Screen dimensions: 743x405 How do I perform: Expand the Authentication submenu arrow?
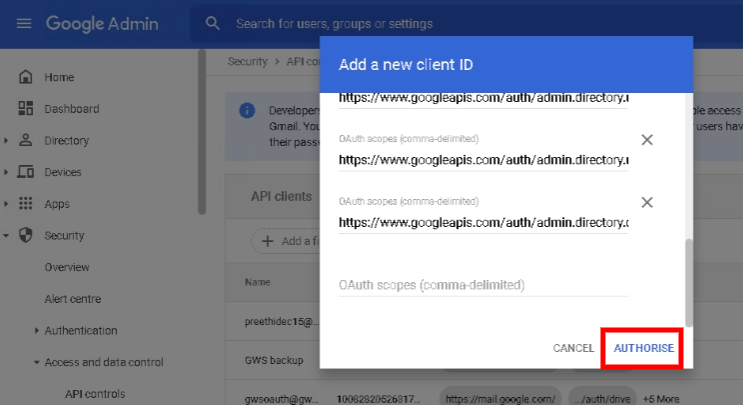click(x=36, y=331)
